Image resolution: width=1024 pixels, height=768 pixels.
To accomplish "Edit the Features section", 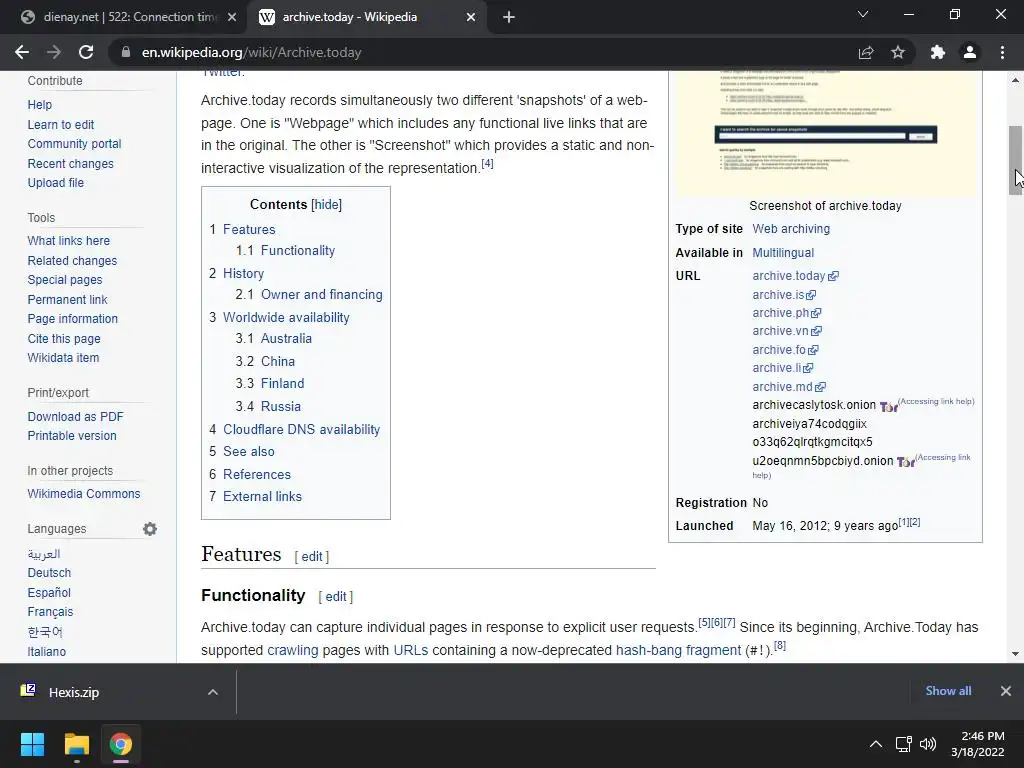I will pyautogui.click(x=312, y=556).
